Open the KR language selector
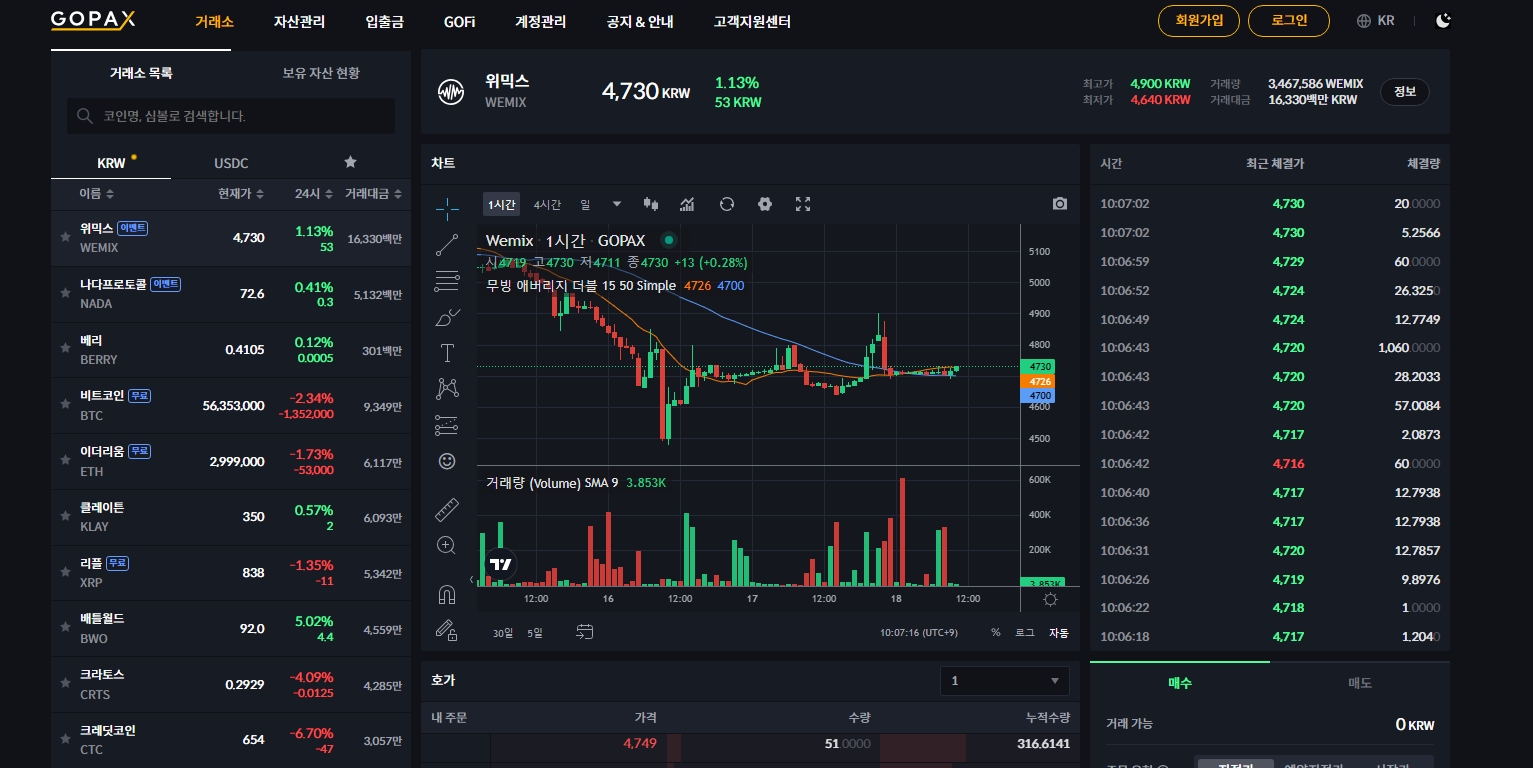The width and height of the screenshot is (1533, 768). 1375,21
